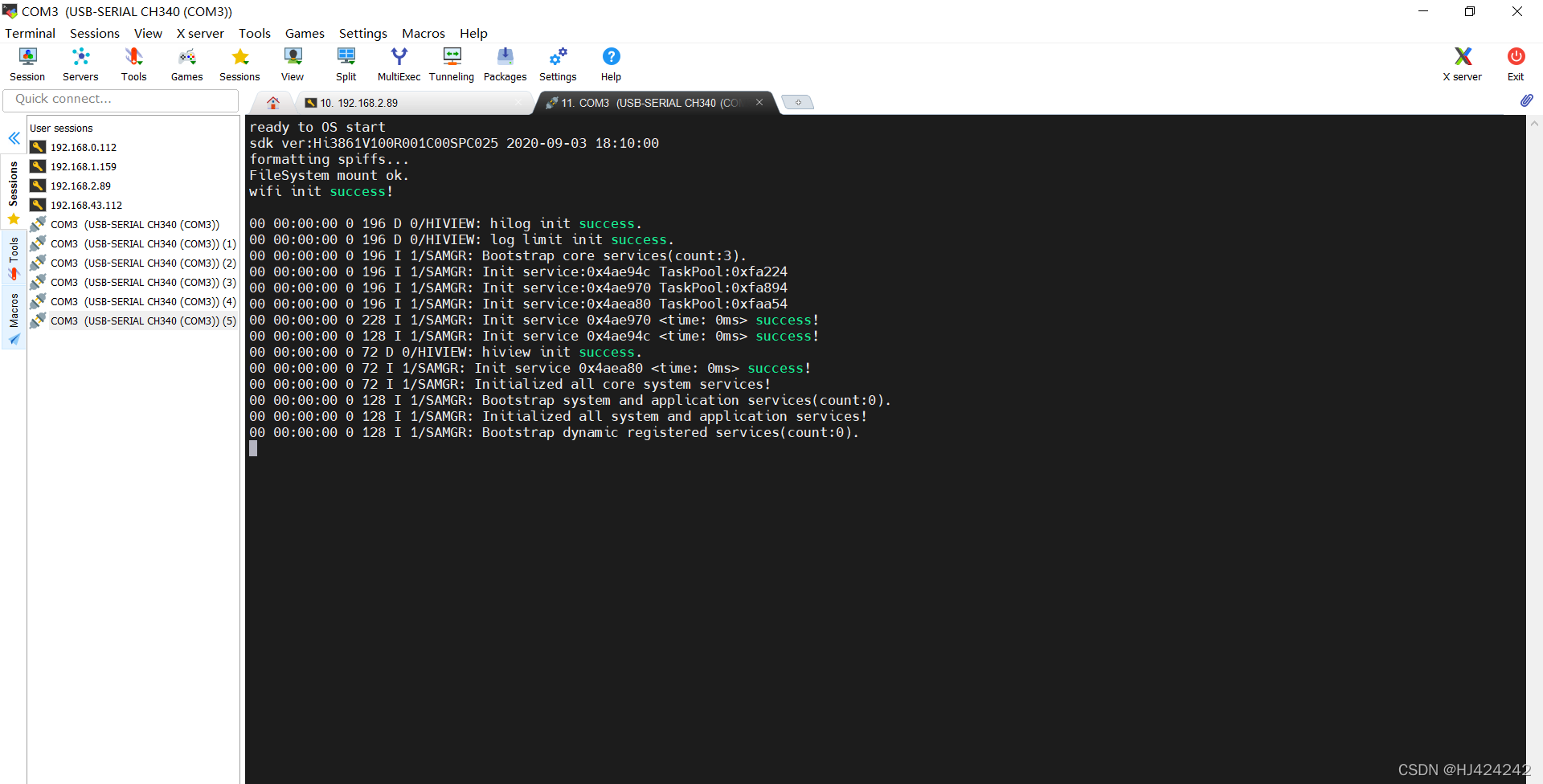Select first COM3 USB-SERIAL CH340 session
This screenshot has height=784, width=1543.
coord(134,224)
